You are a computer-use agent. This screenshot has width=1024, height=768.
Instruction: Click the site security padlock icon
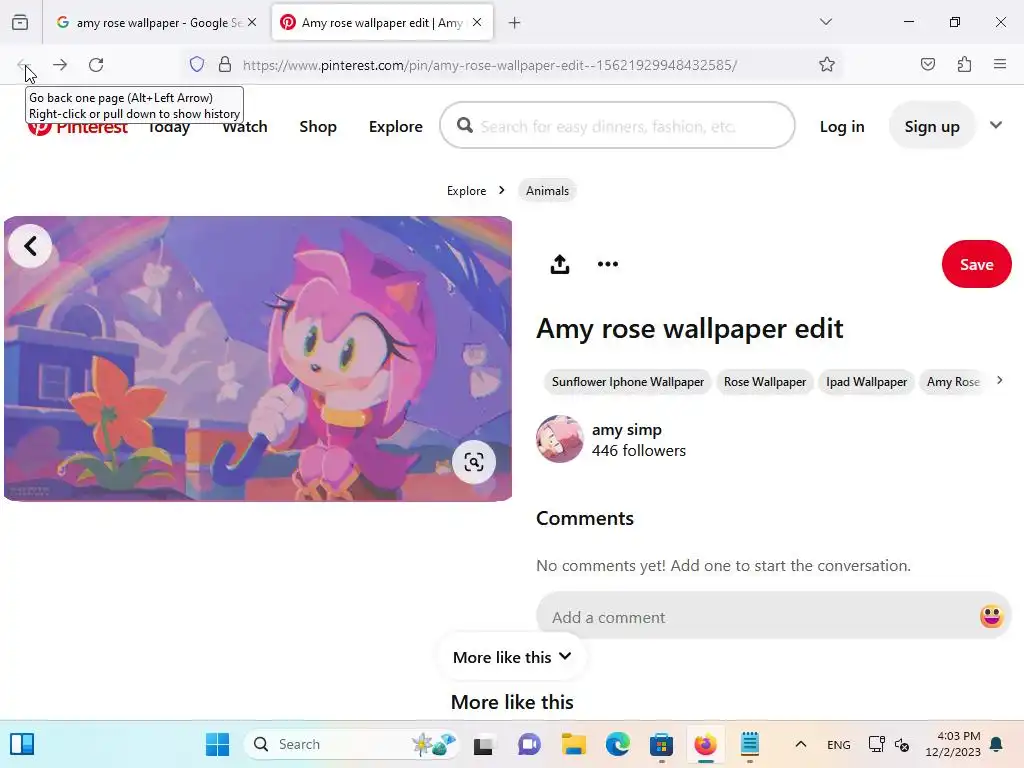click(x=225, y=64)
